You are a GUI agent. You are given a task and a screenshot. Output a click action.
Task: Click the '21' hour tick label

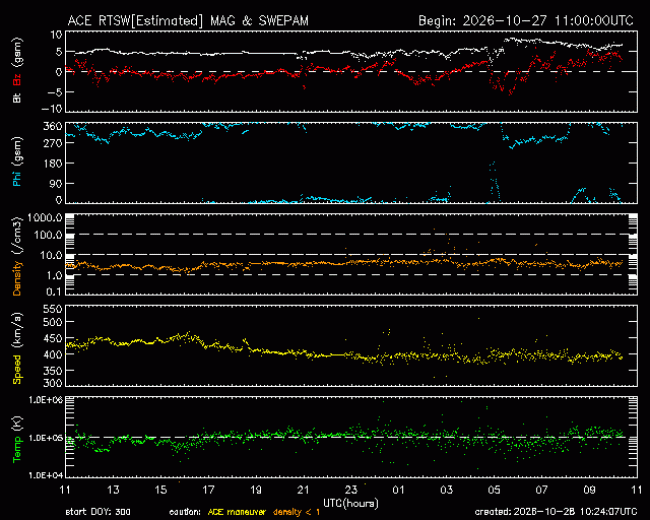pos(303,490)
